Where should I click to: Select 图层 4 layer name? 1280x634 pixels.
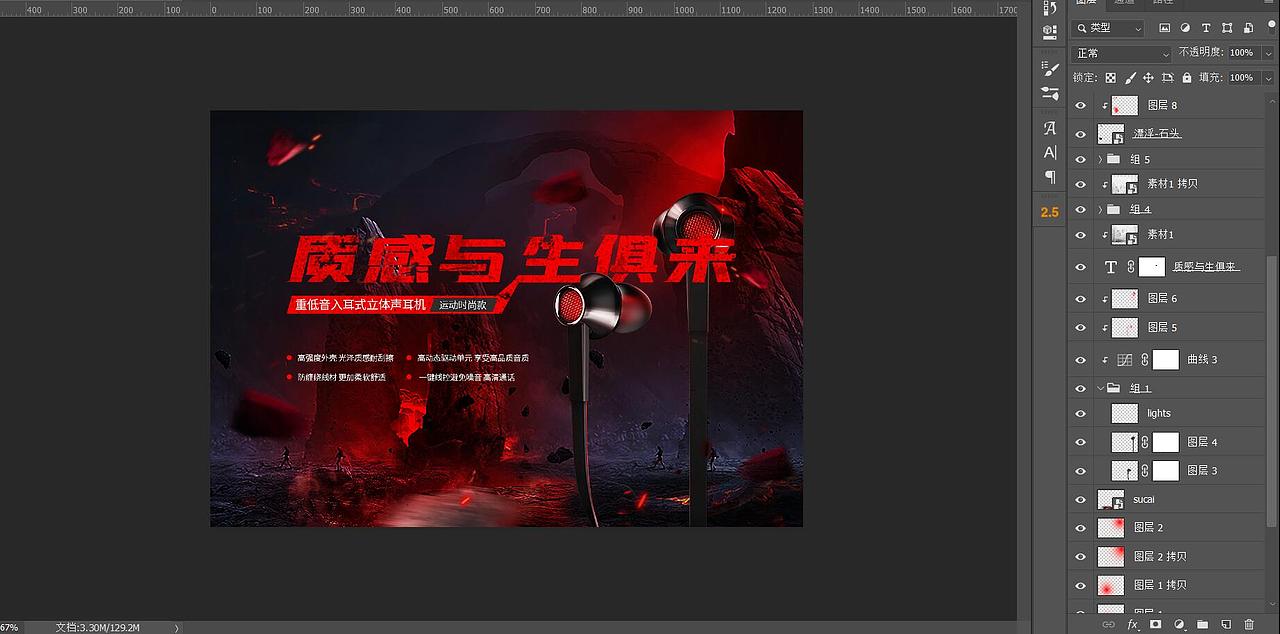pos(1202,442)
